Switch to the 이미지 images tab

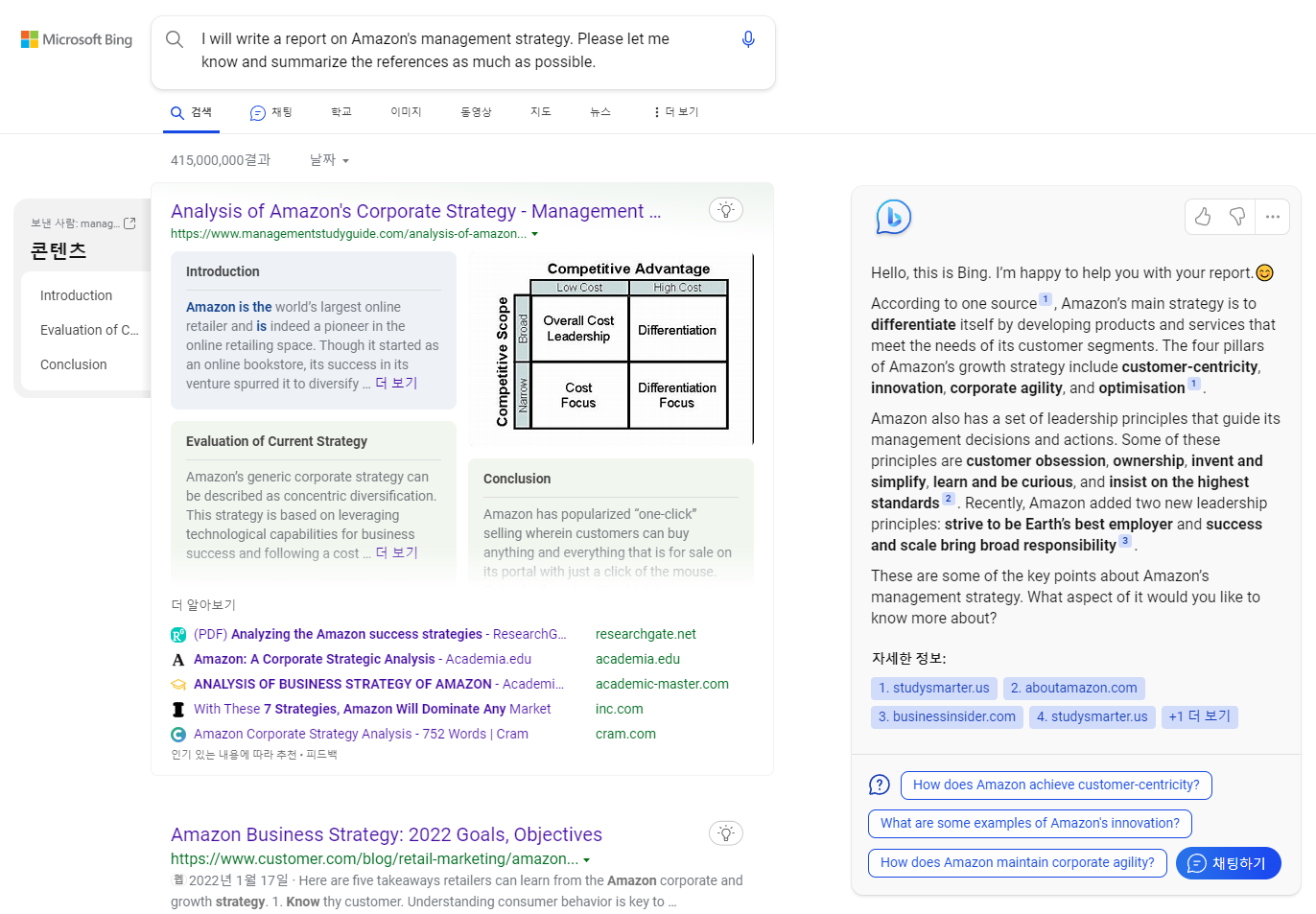pyautogui.click(x=406, y=112)
